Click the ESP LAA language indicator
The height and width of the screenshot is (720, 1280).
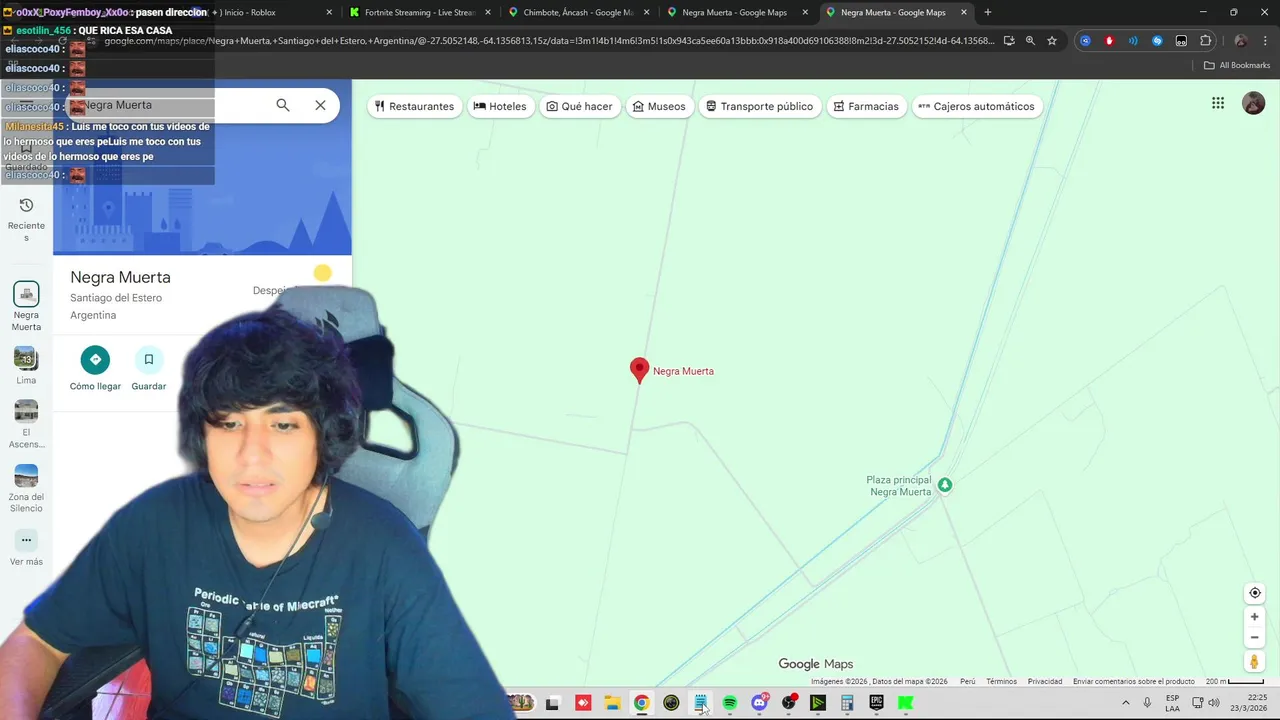coord(1172,703)
